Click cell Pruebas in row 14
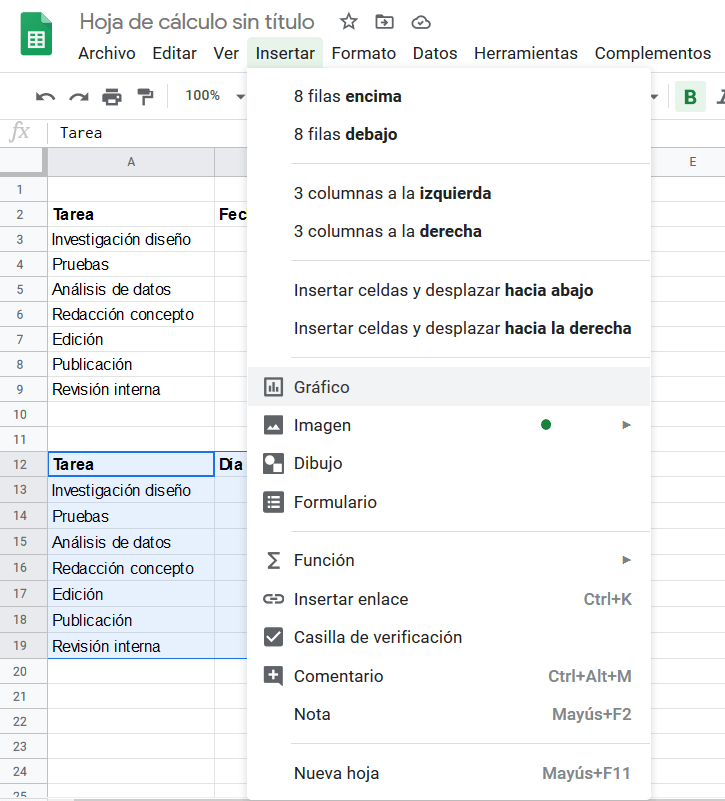This screenshot has height=801, width=725. tap(131, 516)
